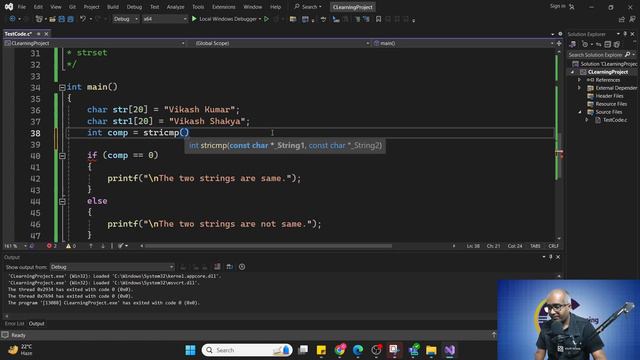Click the Visual Studio logo icon

coord(9,7)
